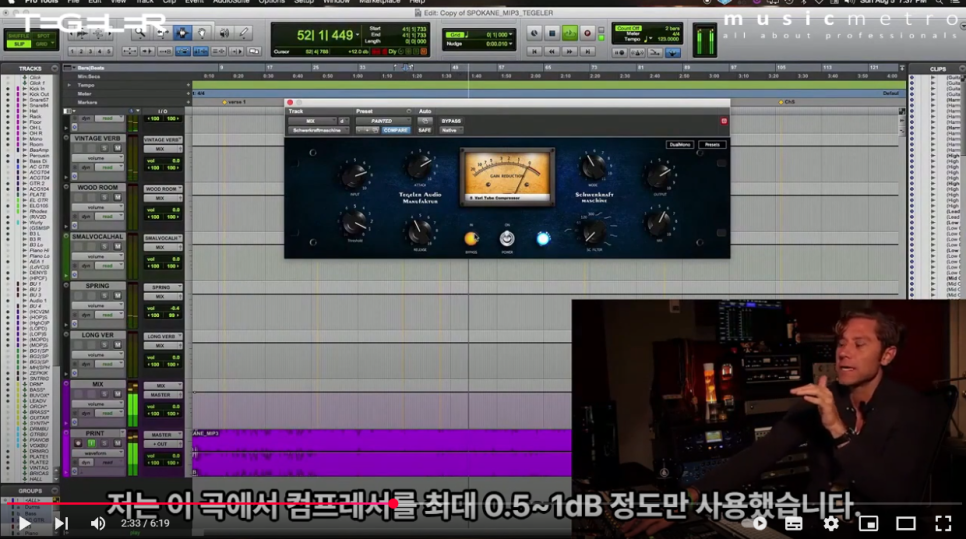Toggle the metronome click button
The height and width of the screenshot is (539, 966).
click(637, 53)
